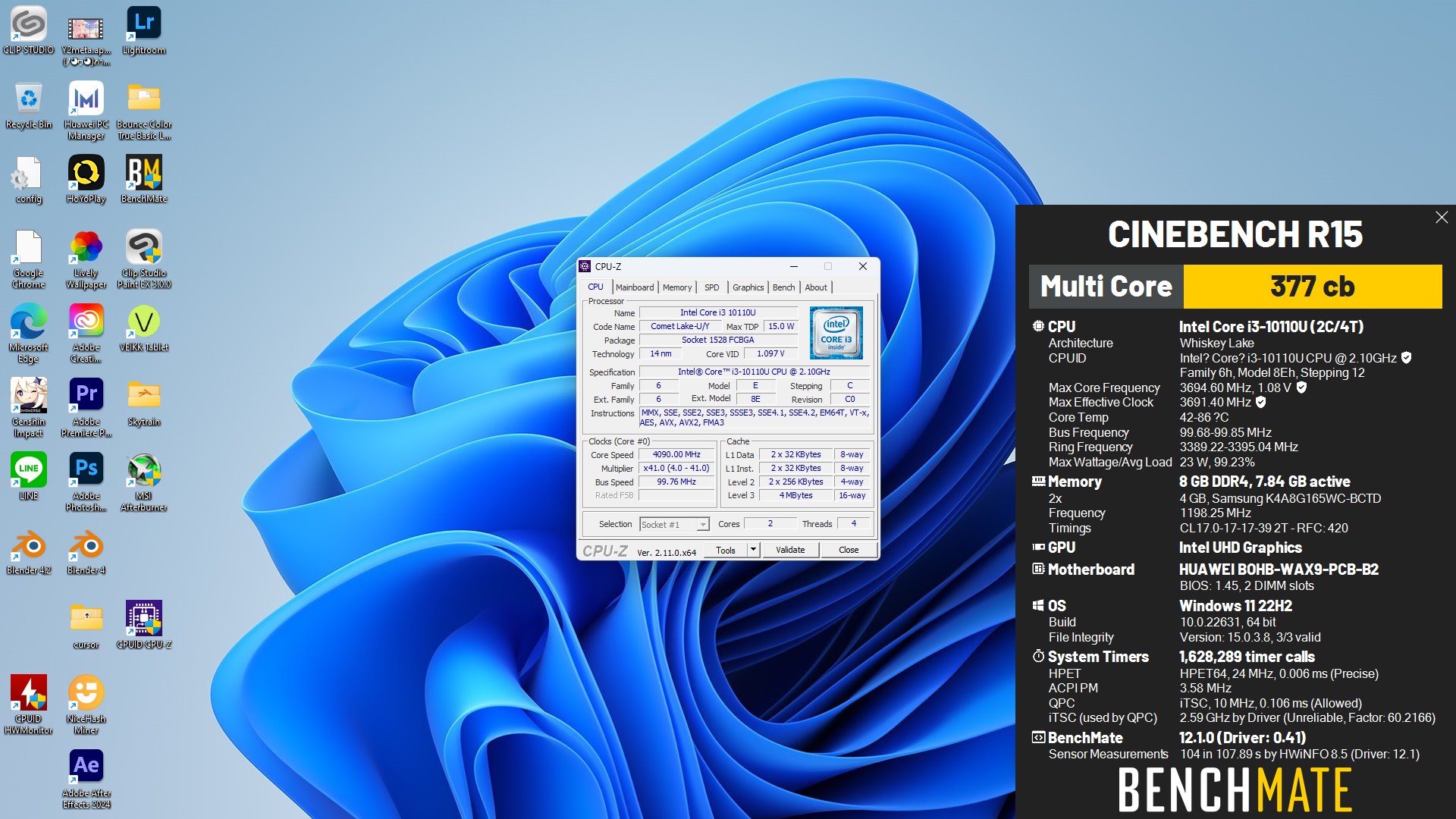Open the Recycle Bin
1456x819 pixels.
[29, 105]
